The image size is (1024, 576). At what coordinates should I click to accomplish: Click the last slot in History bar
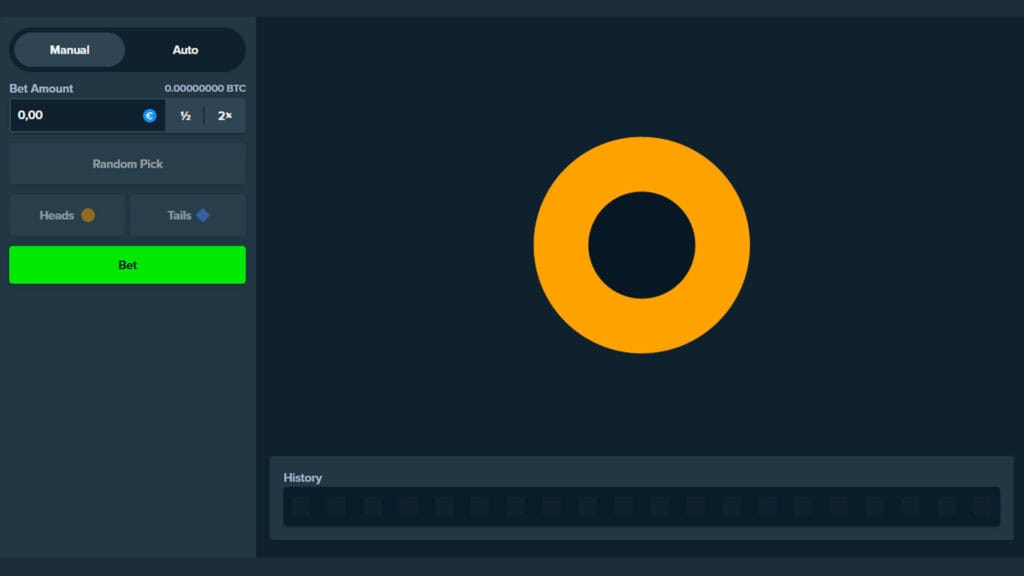click(982, 506)
